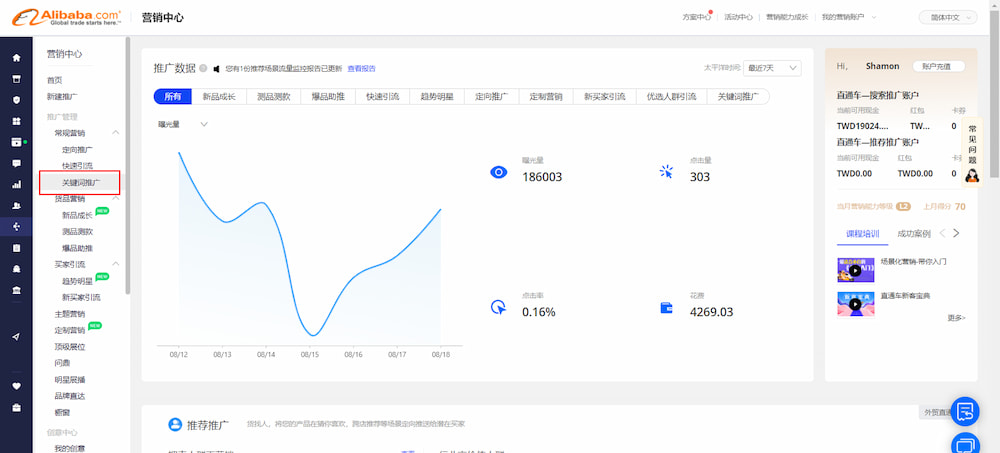The image size is (1000, 453).
Task: Click the highlighted marketing icon in sidebar
Action: 17,226
